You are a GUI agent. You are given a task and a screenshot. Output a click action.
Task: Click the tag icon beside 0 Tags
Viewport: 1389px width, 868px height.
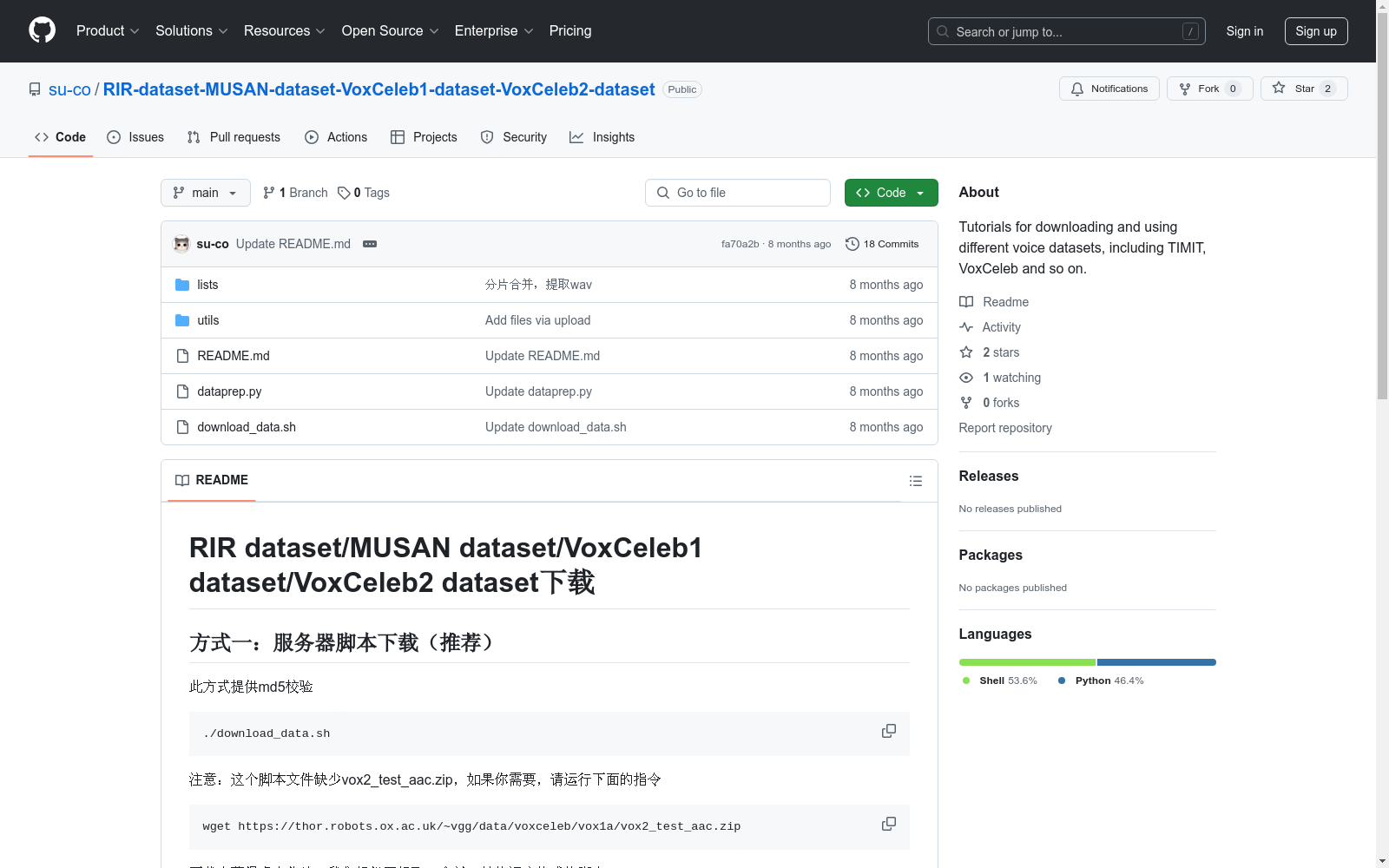coord(344,193)
